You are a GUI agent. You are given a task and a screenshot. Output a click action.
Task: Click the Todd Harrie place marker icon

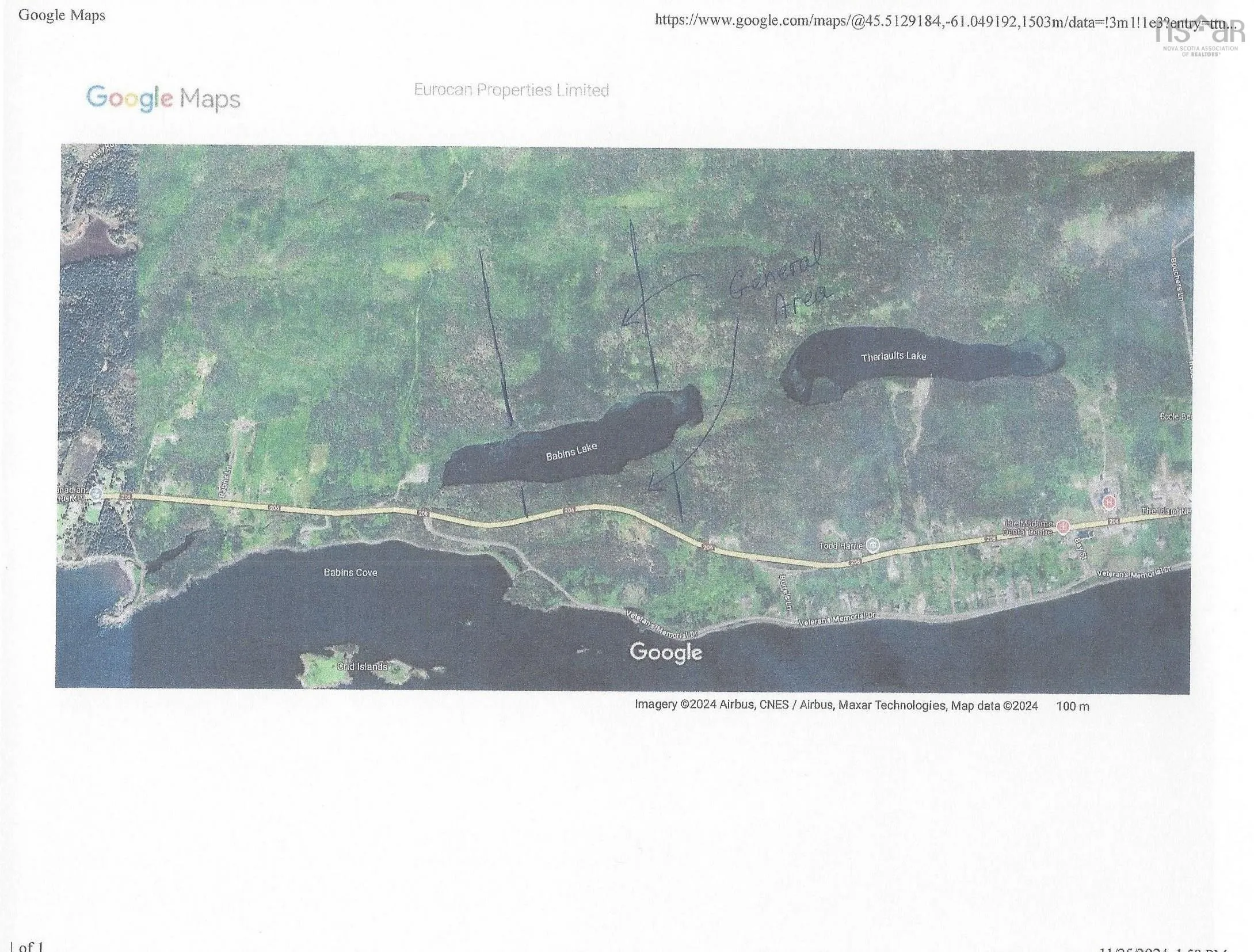(x=873, y=545)
